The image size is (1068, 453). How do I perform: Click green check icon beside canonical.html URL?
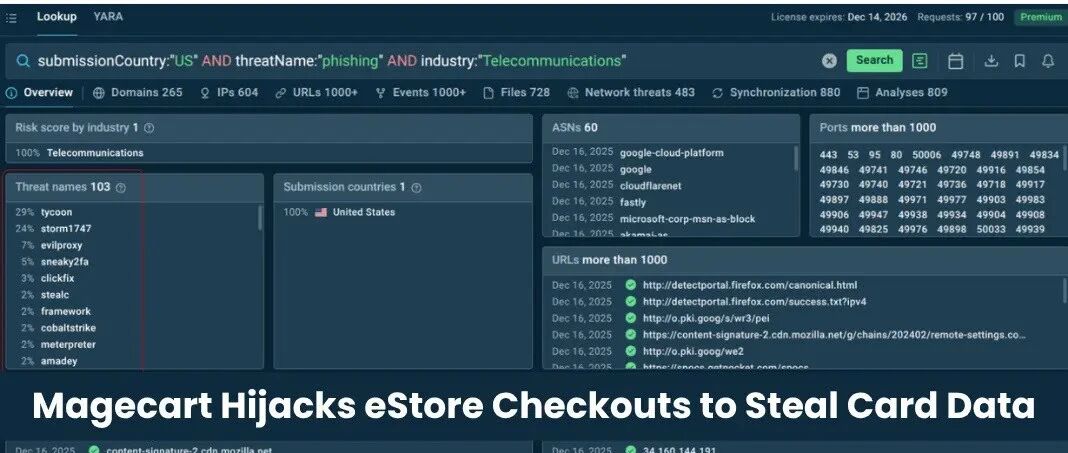[631, 285]
